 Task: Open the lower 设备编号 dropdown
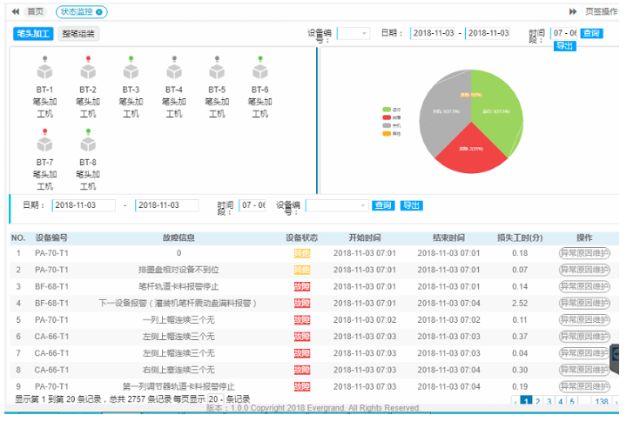(336, 205)
